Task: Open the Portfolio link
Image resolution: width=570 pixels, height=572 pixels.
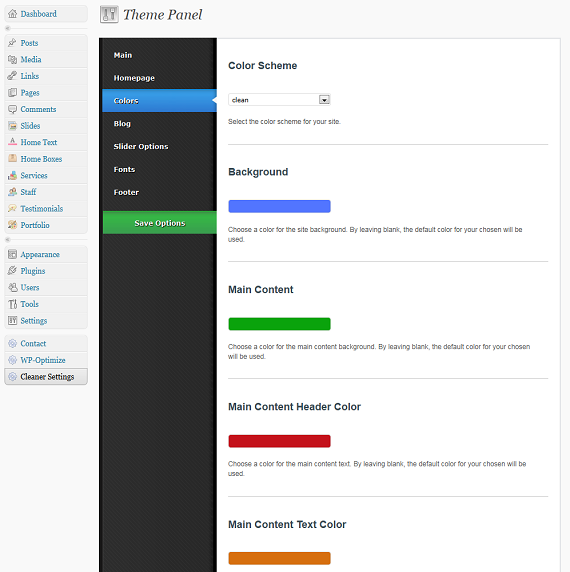Action: 35,225
